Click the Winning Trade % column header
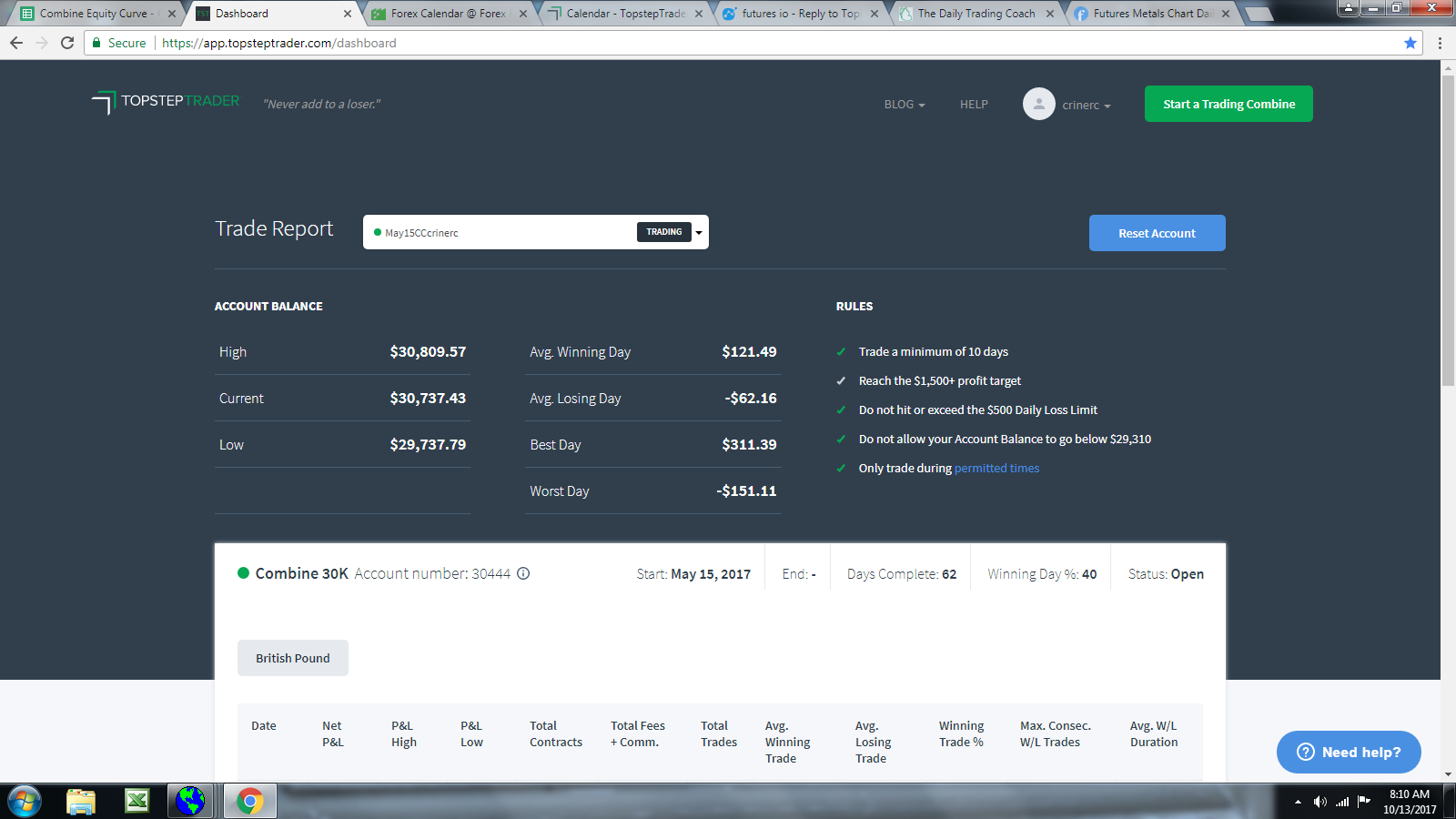Screen dimensions: 1456x819 961,734
